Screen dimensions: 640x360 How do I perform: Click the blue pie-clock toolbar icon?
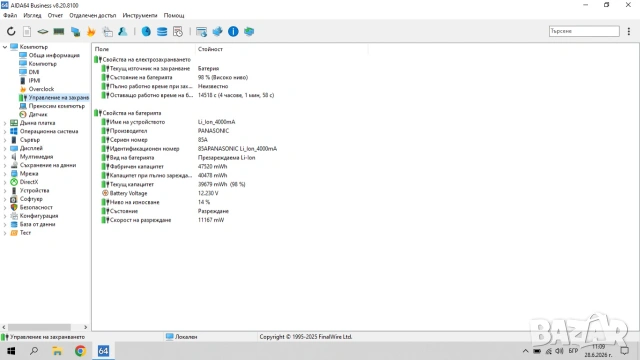click(146, 31)
